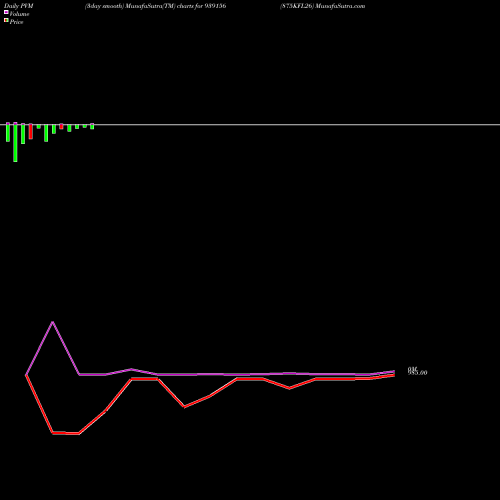Click the '(875KFL26) MunafaSutra.com' text

click(x=323, y=6)
